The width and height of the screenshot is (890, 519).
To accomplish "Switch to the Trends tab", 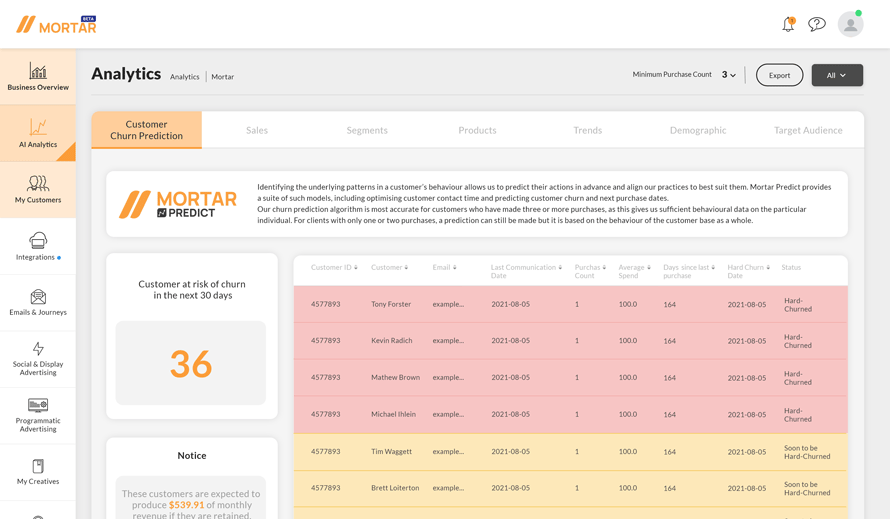I will (587, 130).
